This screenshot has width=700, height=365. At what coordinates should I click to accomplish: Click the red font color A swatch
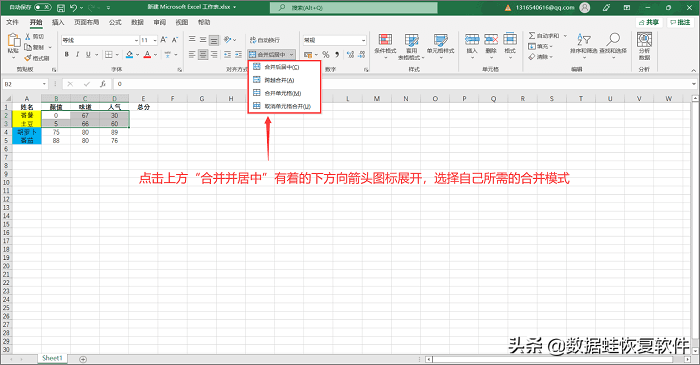pyautogui.click(x=148, y=54)
